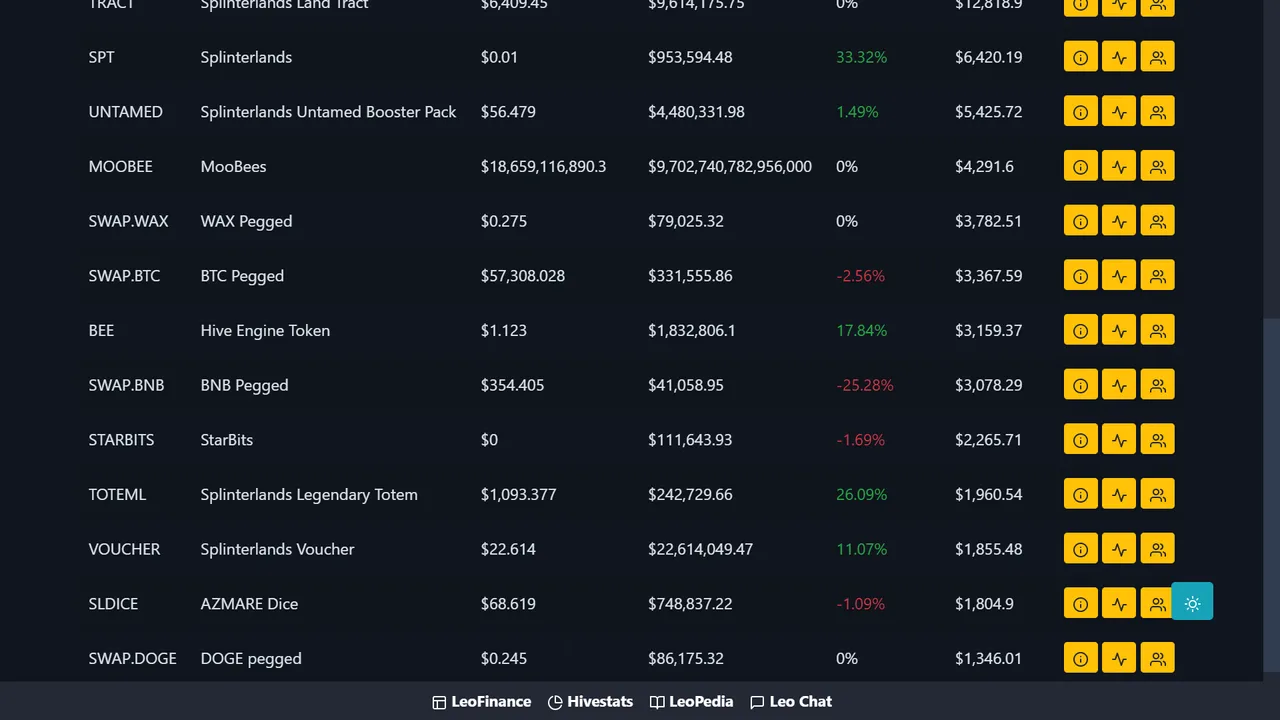Click the $22,614,049.47 market cap value
The image size is (1280, 720).
point(700,549)
